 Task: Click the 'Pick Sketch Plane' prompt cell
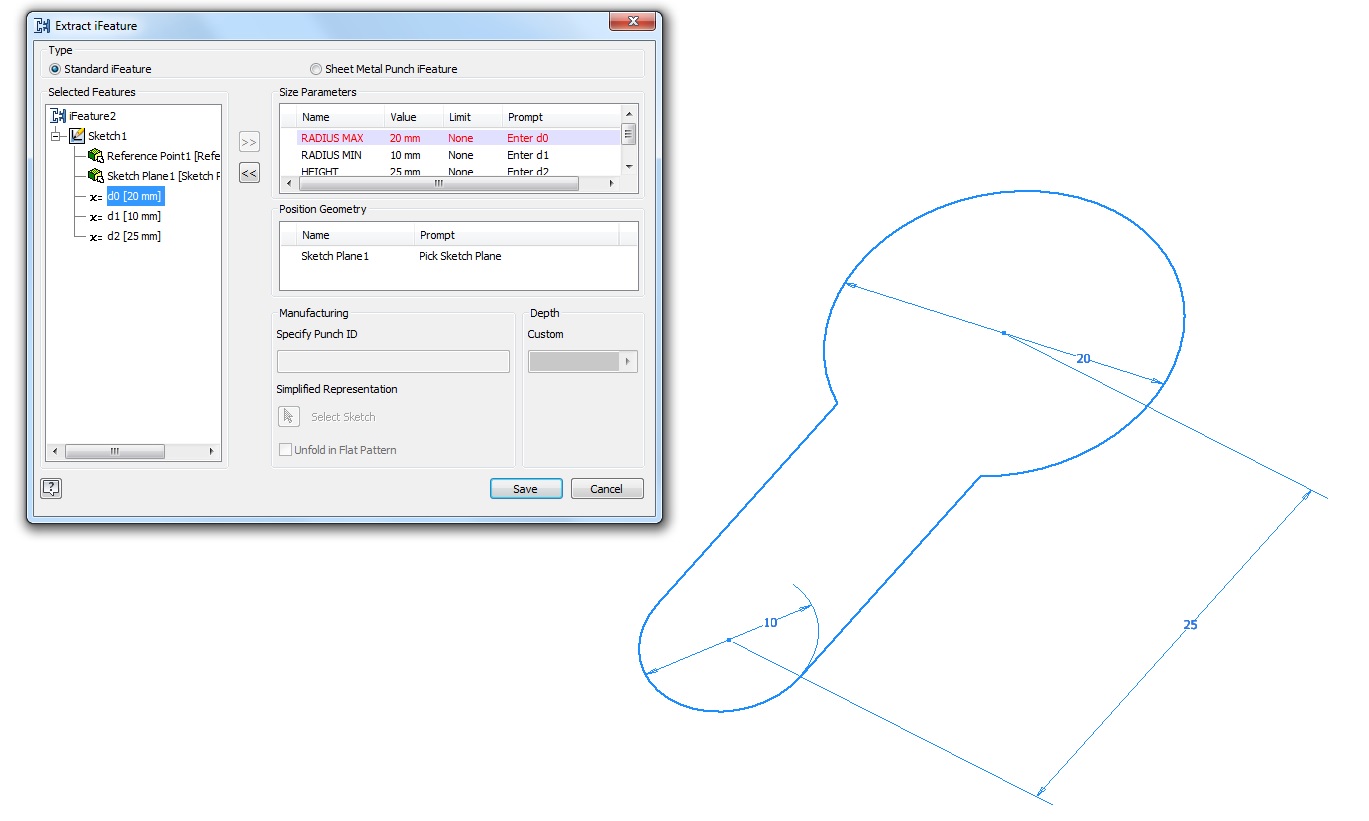460,256
